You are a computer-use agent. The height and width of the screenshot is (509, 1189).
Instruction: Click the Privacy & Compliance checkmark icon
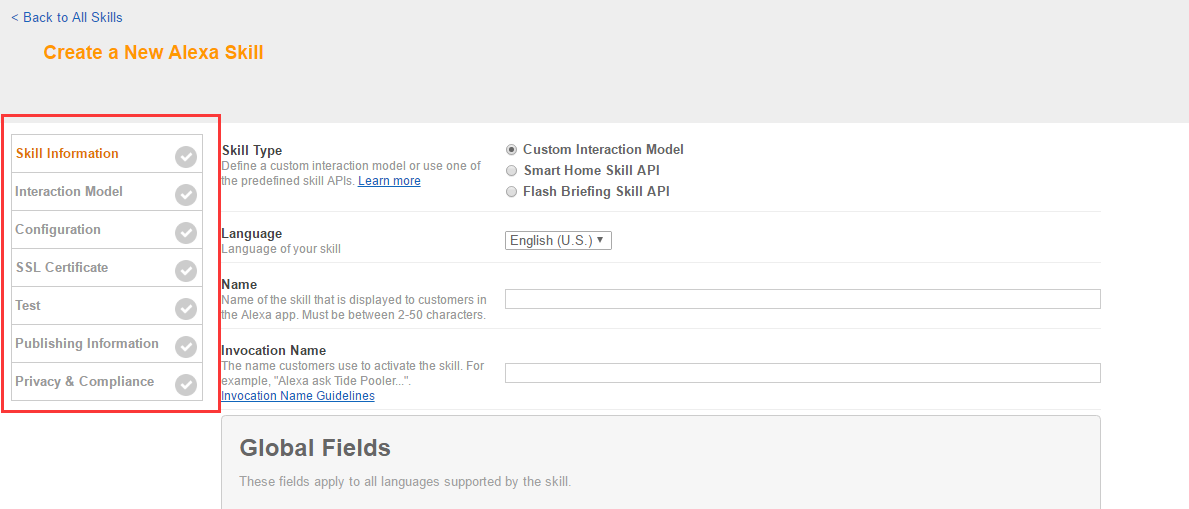(186, 384)
